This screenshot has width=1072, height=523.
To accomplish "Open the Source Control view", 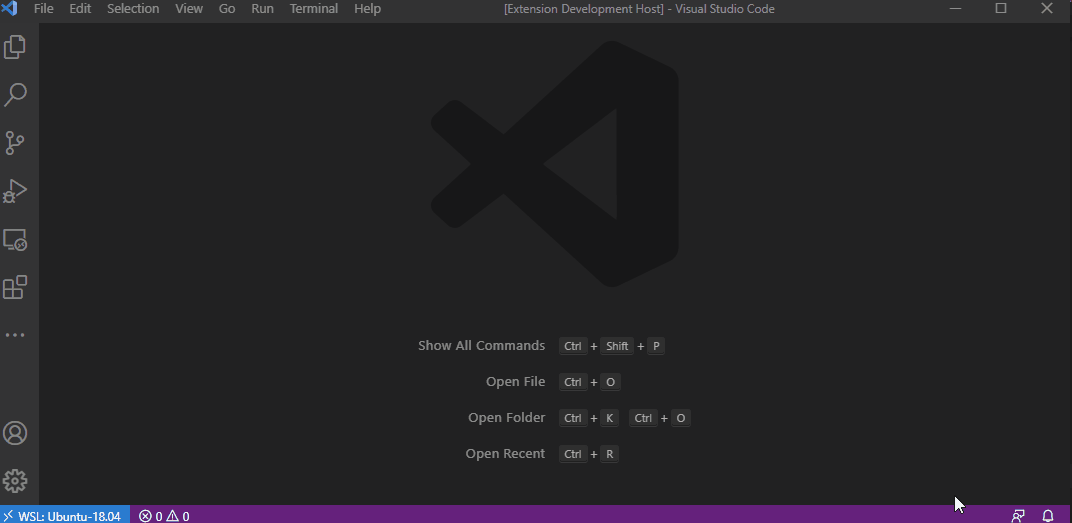I will coord(15,143).
